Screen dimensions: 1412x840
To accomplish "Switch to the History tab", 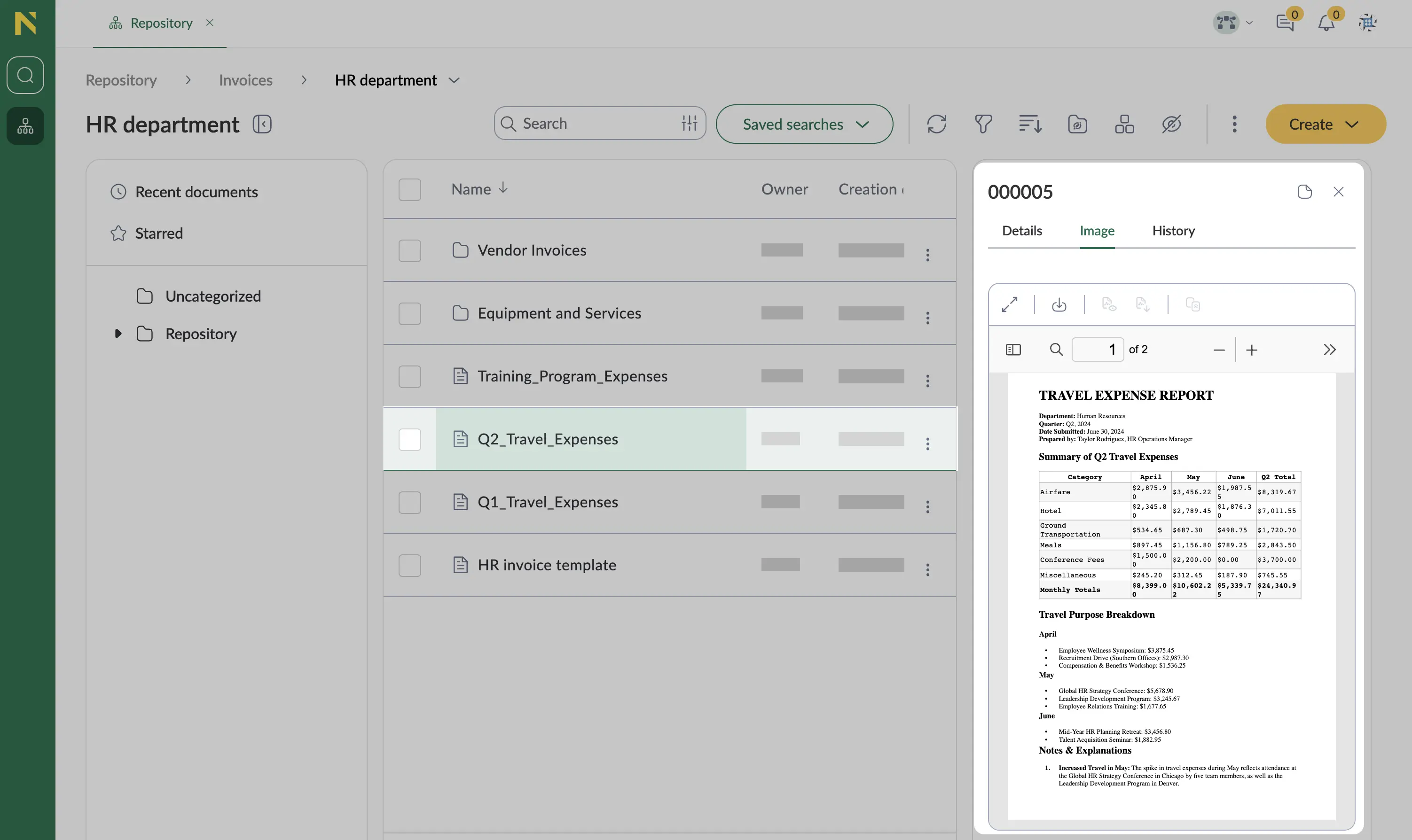I will click(x=1174, y=231).
